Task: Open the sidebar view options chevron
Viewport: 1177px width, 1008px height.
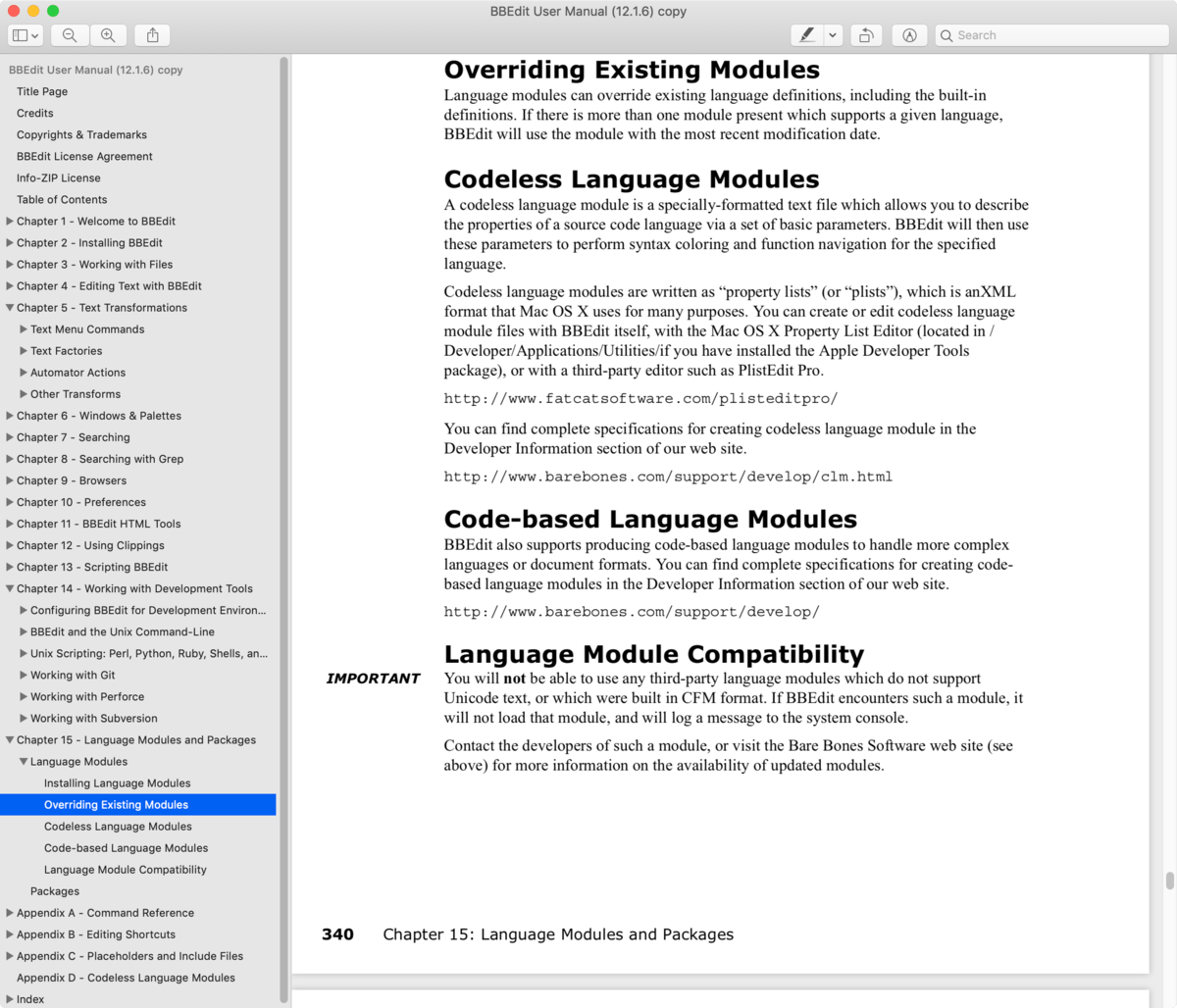Action: 33,34
